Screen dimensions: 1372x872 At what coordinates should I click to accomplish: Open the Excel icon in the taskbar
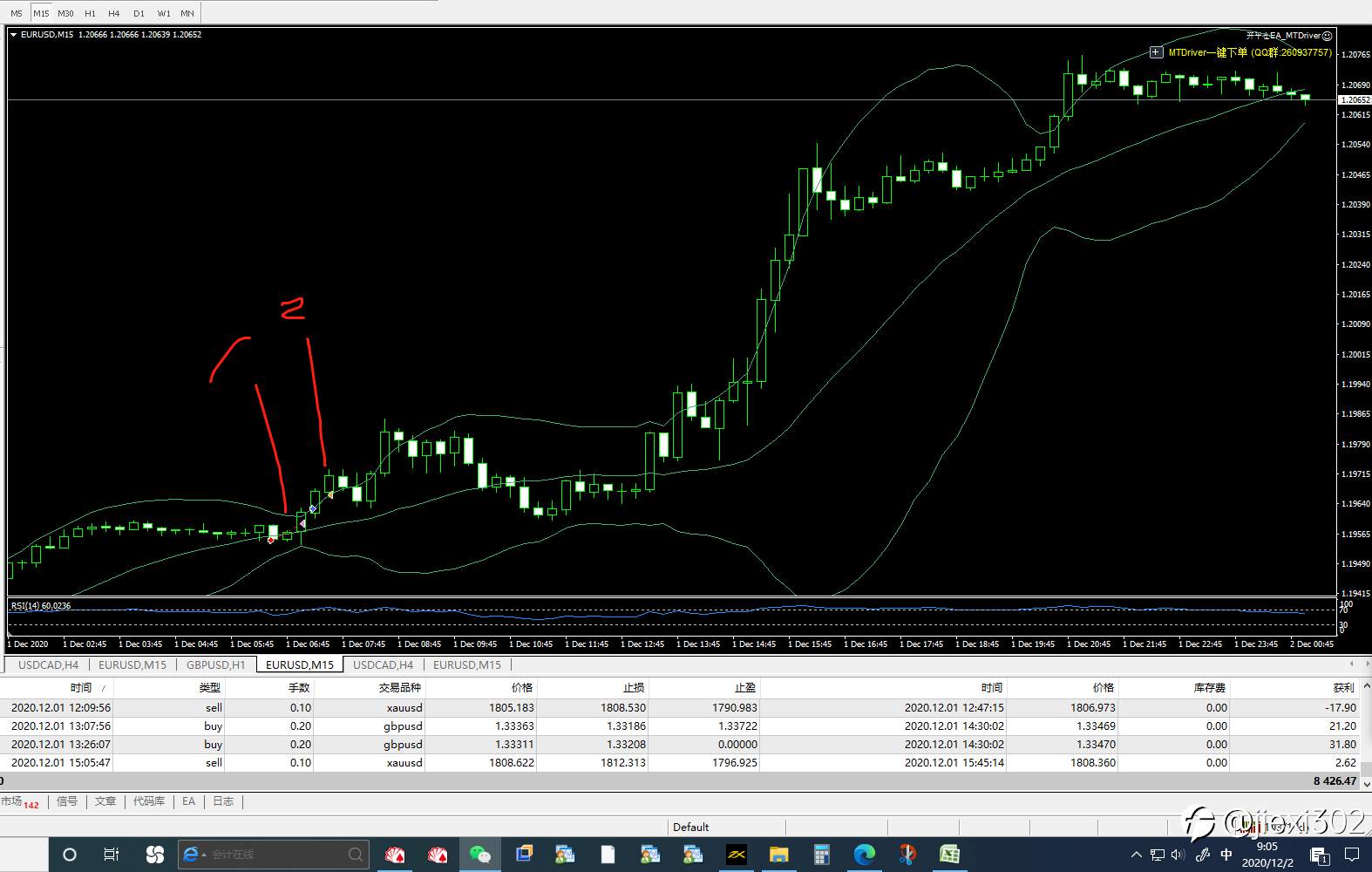point(949,855)
